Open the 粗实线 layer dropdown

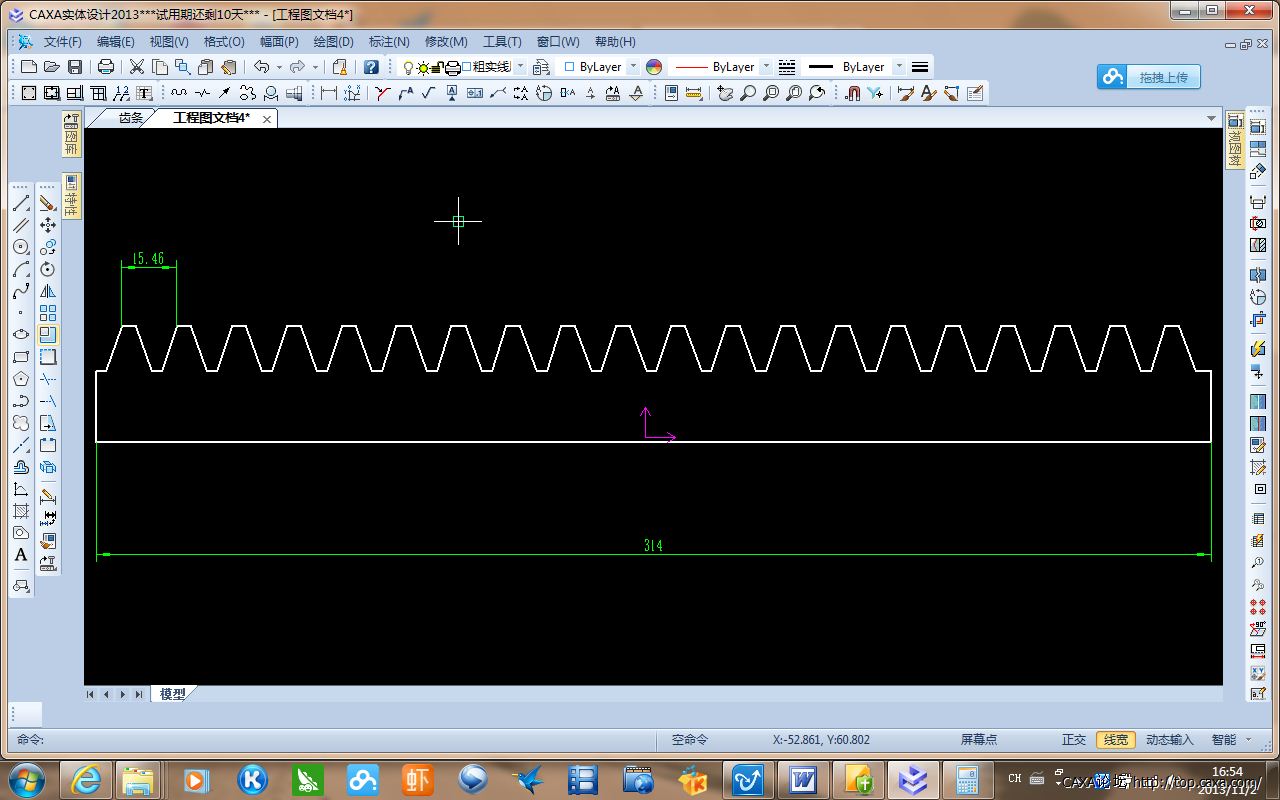tap(520, 67)
